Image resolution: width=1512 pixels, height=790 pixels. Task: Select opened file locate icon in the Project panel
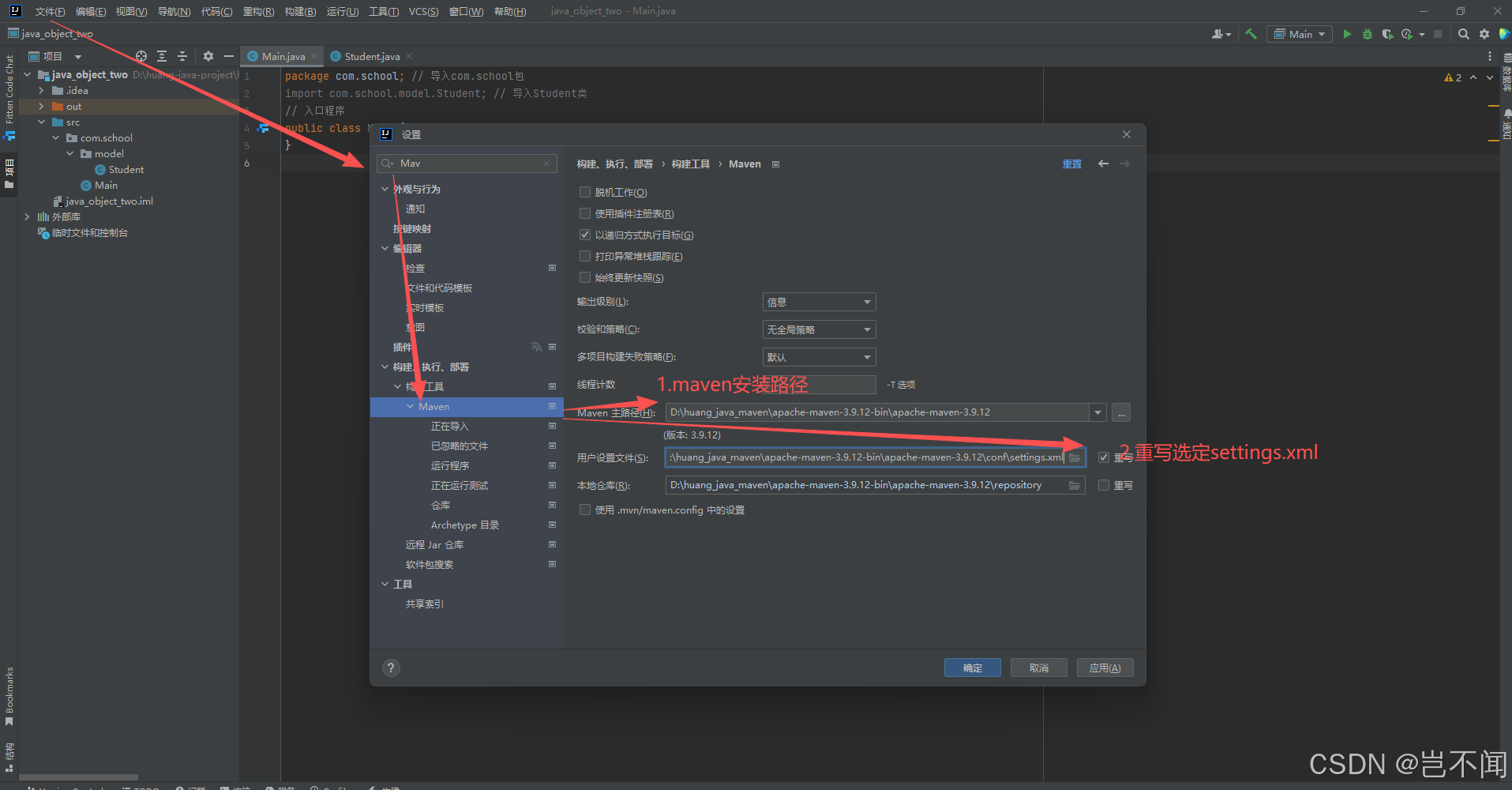coord(141,56)
